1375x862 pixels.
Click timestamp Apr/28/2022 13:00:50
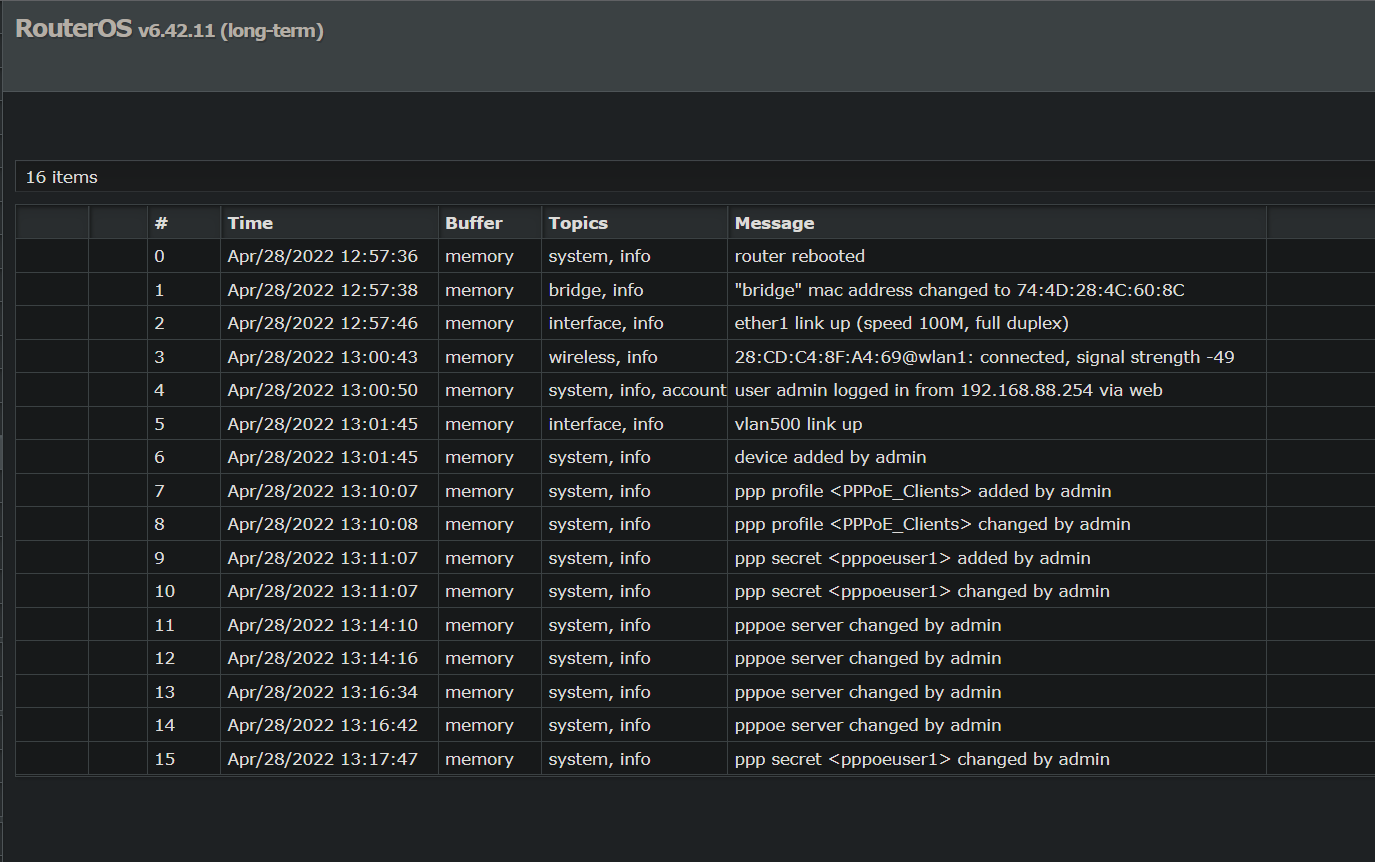click(x=323, y=390)
